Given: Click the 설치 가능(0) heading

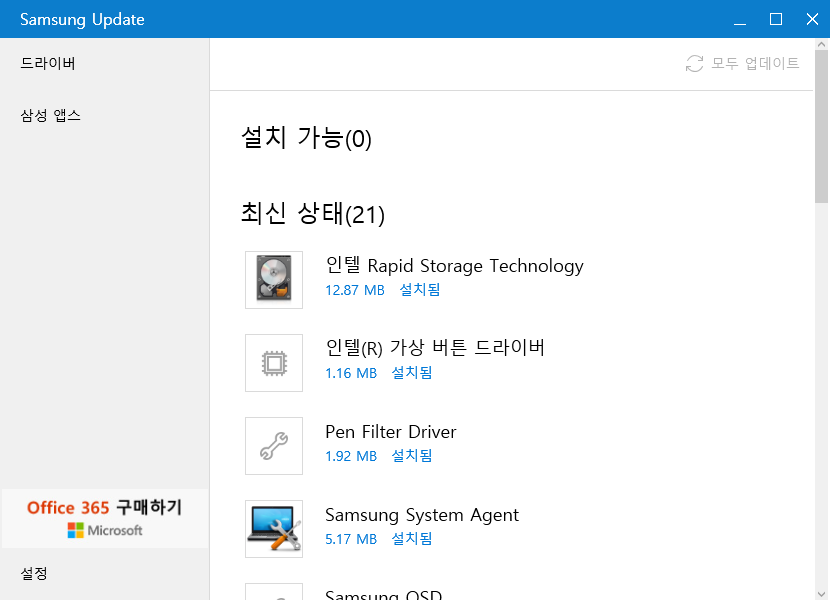Looking at the screenshot, I should [306, 138].
